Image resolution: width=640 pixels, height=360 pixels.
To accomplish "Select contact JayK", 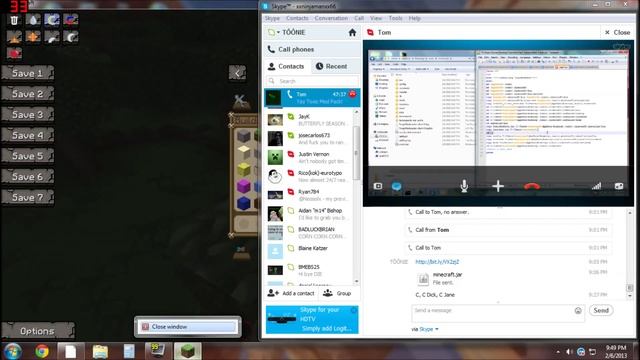I will click(309, 120).
